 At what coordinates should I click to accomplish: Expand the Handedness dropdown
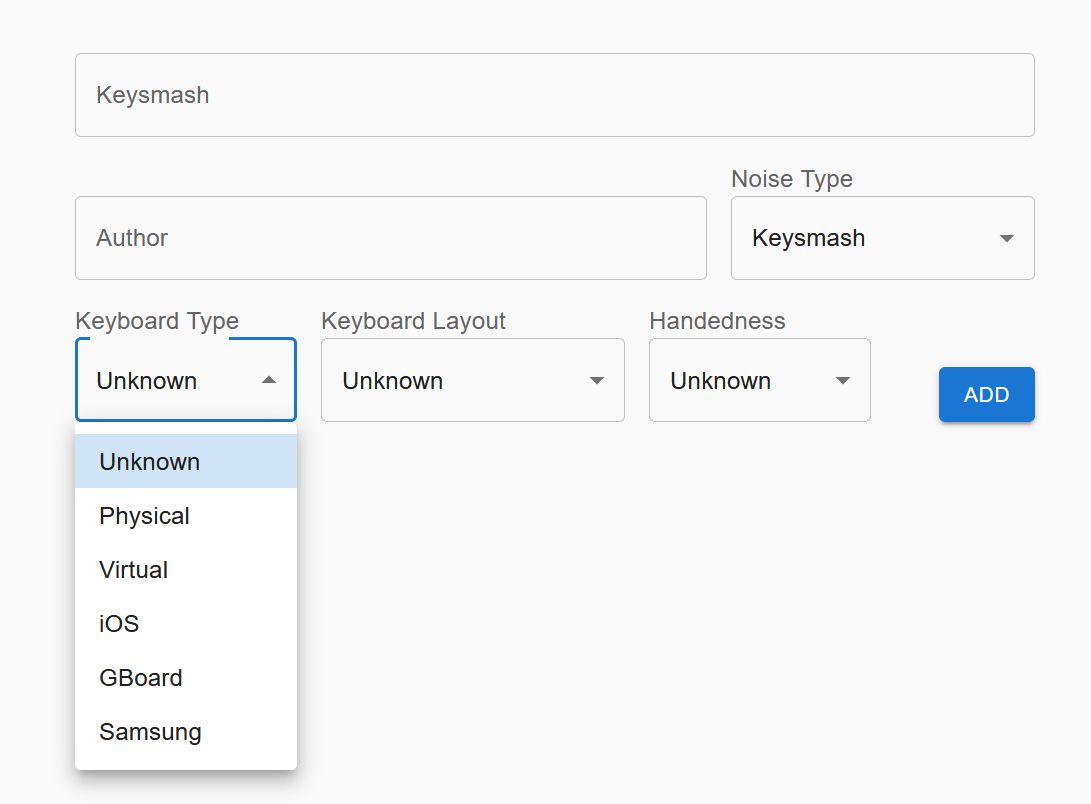(x=745, y=380)
